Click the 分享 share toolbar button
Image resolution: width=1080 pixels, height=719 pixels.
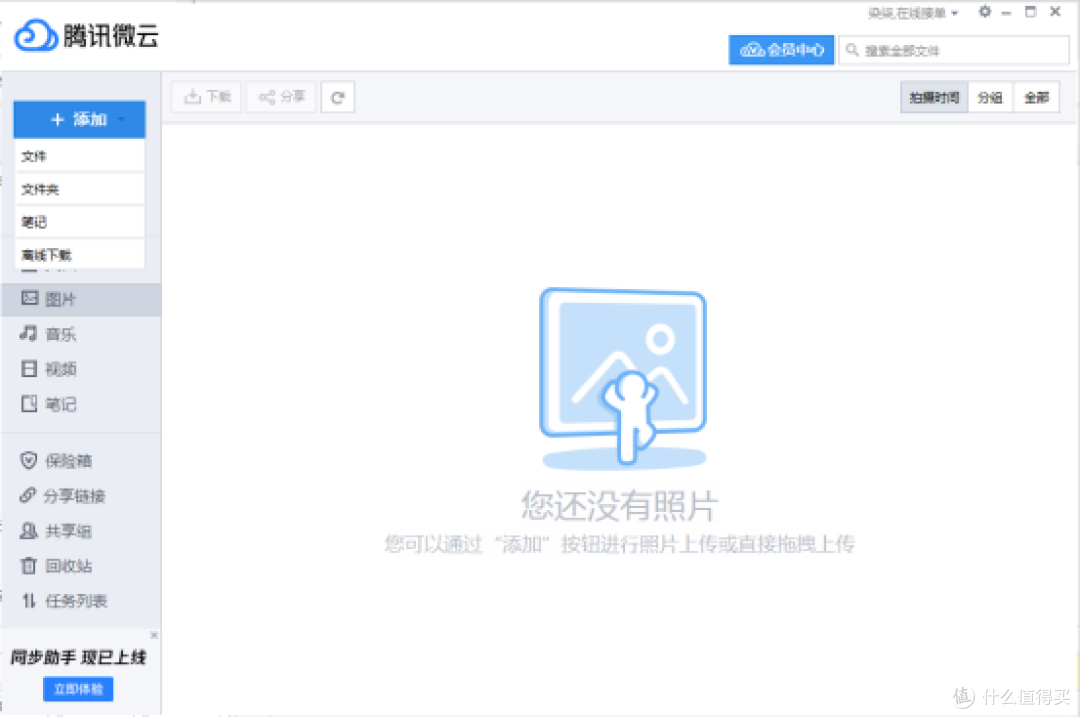281,97
